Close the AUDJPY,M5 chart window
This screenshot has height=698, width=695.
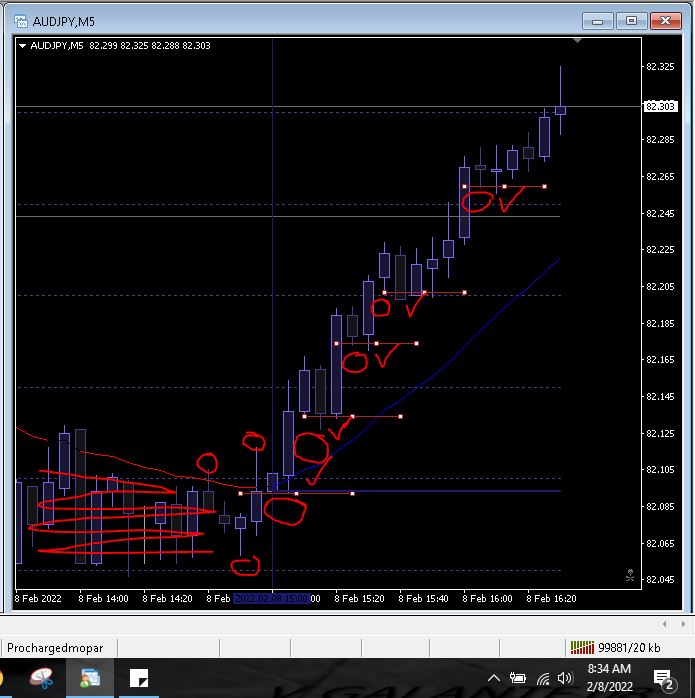click(x=665, y=21)
